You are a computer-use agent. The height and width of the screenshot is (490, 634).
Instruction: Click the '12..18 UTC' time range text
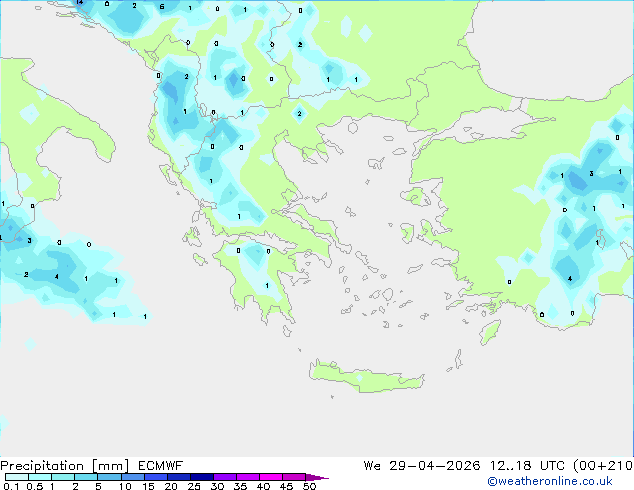click(x=527, y=466)
